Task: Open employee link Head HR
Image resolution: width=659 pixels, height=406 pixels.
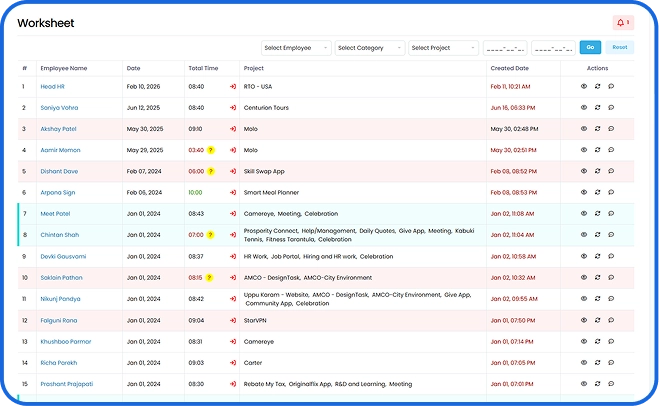Action: (x=53, y=87)
